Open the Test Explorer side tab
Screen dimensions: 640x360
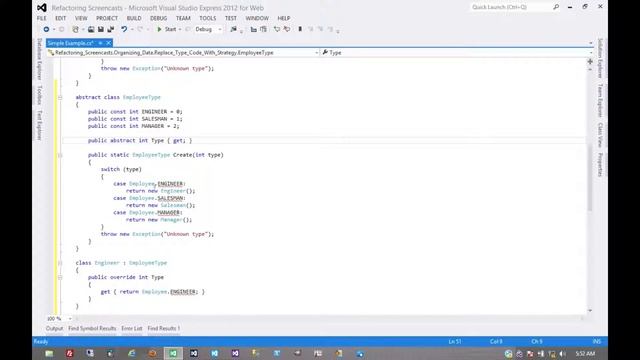[40, 125]
